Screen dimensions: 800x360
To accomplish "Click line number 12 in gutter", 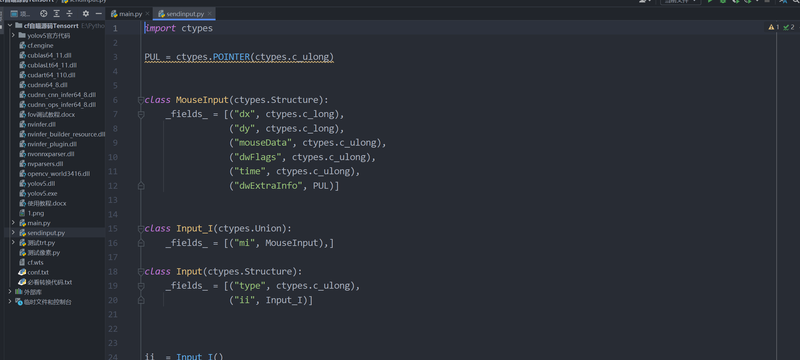I will coord(113,186).
